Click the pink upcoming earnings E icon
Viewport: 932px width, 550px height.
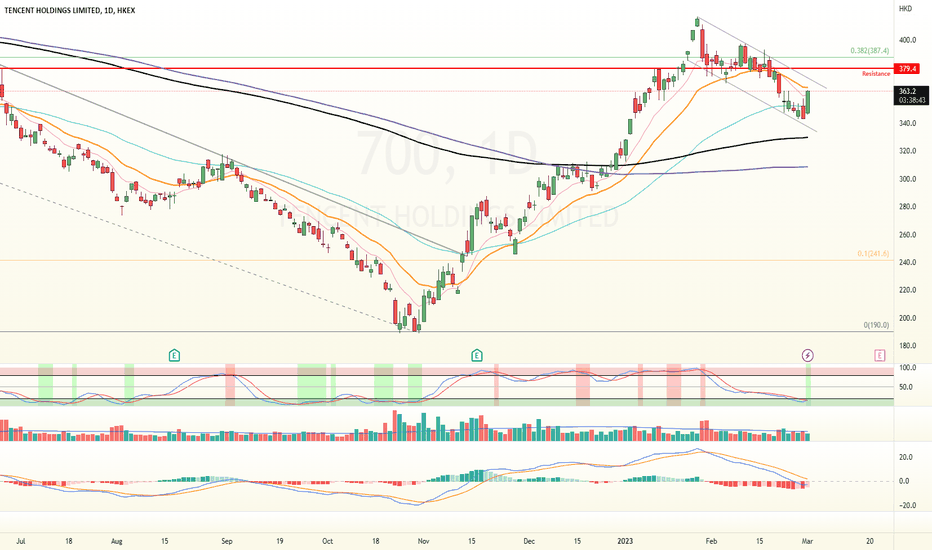(x=880, y=356)
